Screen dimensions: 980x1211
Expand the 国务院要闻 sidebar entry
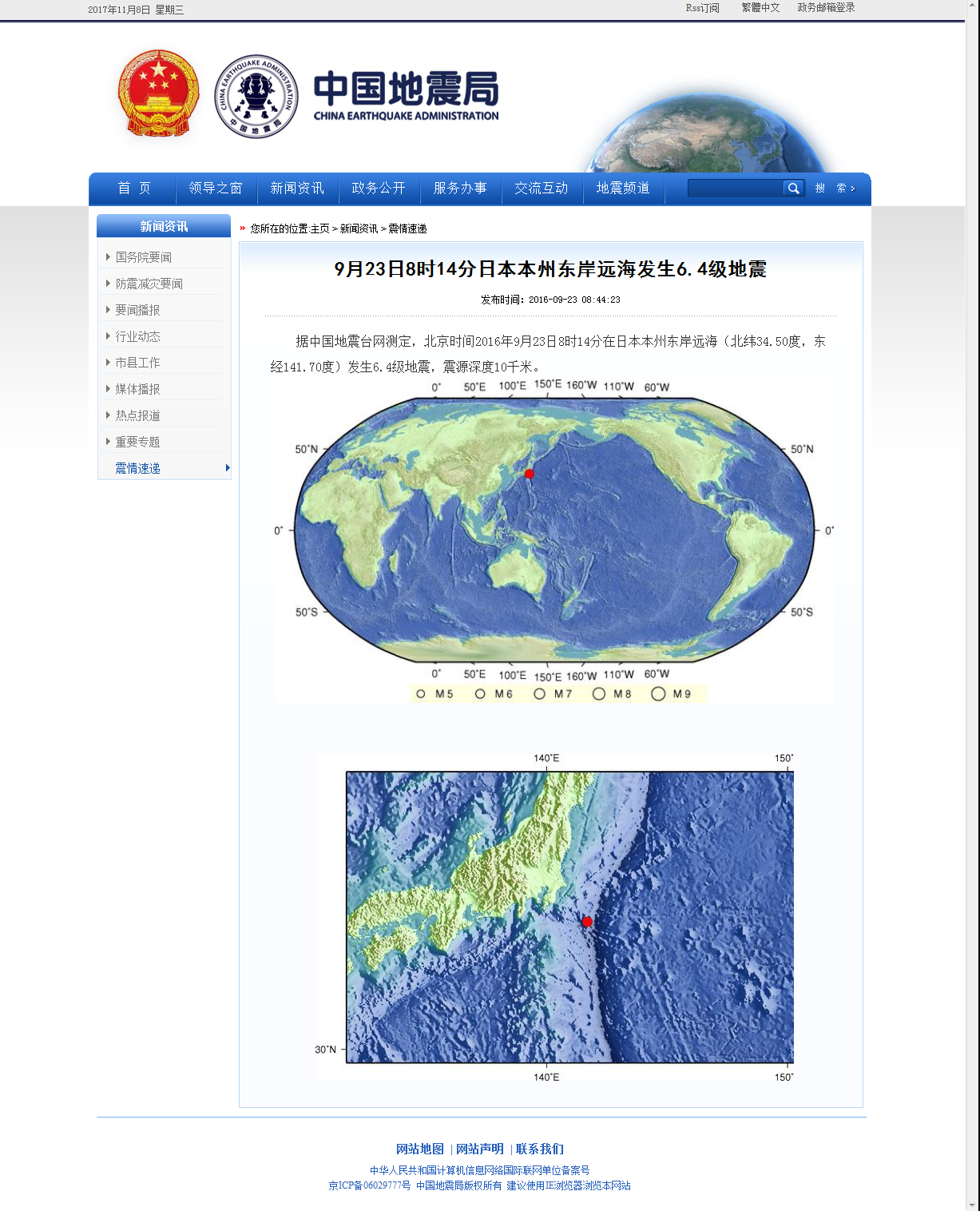point(144,256)
